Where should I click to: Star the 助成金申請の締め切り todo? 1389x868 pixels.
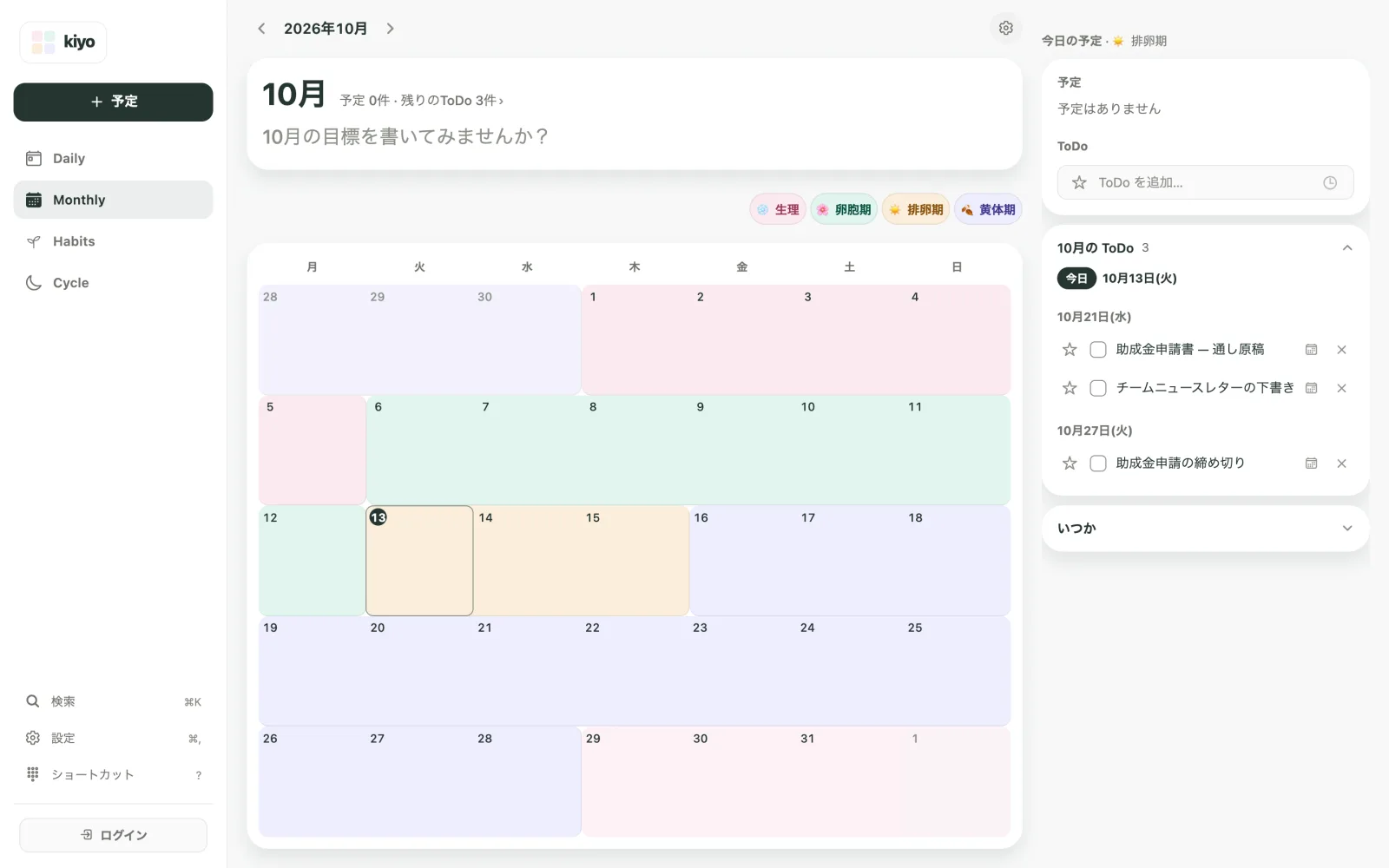[1070, 464]
